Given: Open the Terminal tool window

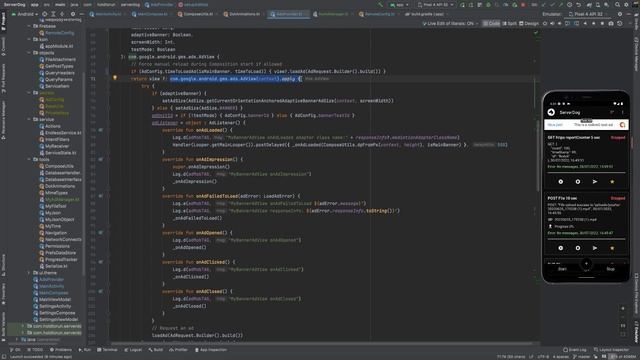Looking at the screenshot, I should pyautogui.click(x=107, y=350).
